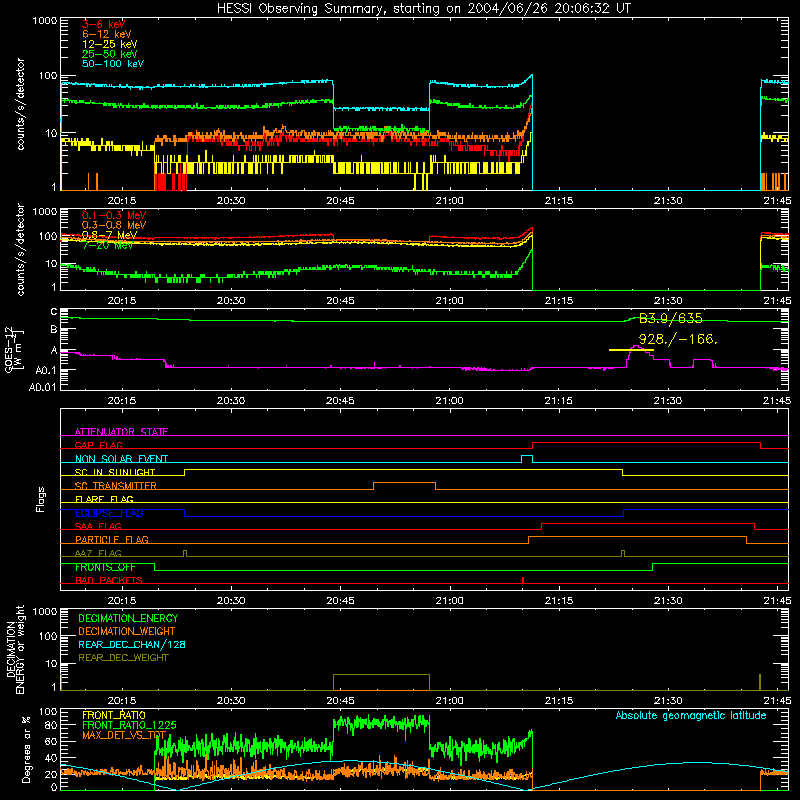Click the Degrees or % axis label

coord(26,749)
